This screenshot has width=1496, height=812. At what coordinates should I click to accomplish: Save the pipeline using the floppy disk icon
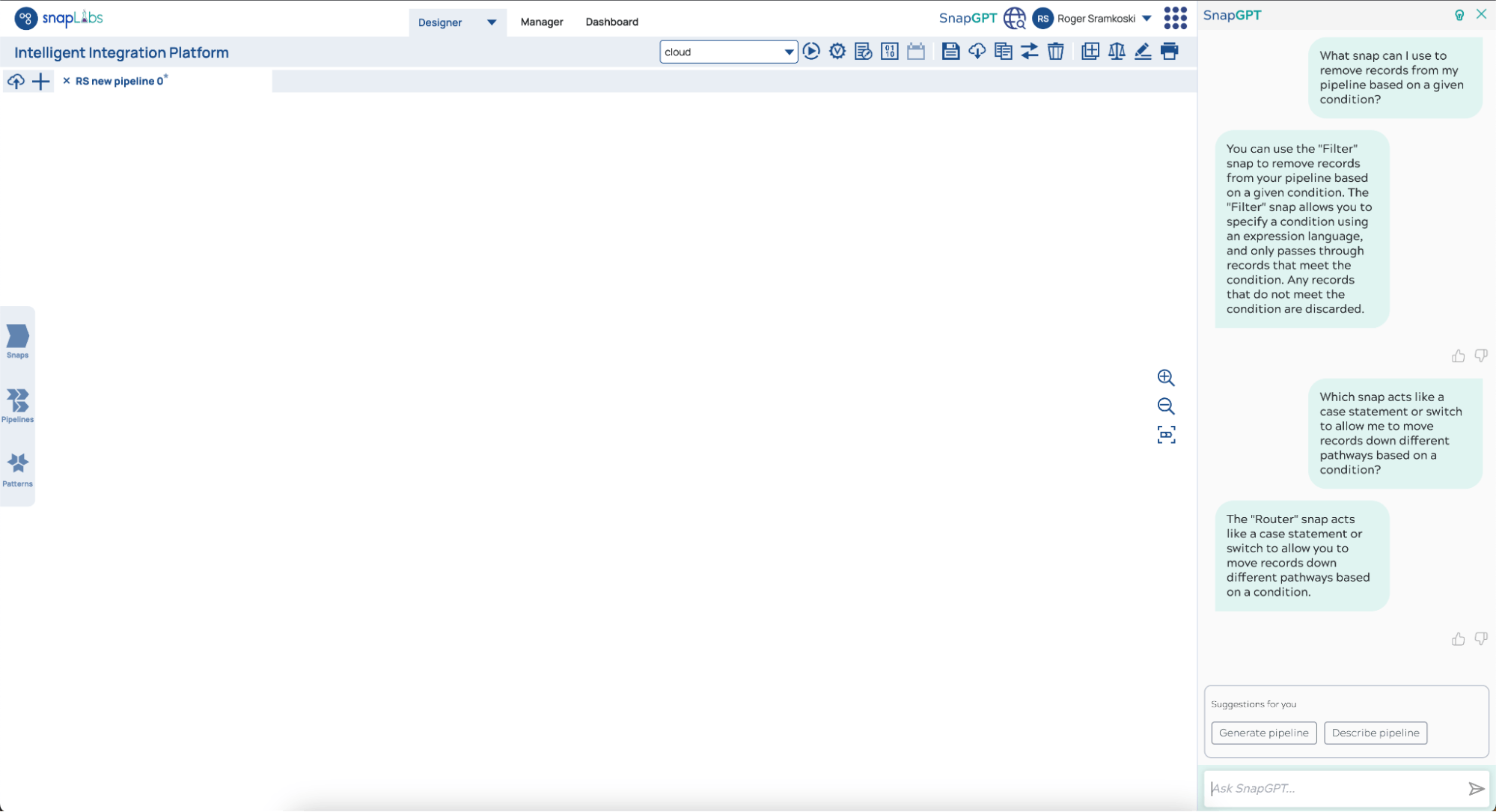(x=950, y=52)
